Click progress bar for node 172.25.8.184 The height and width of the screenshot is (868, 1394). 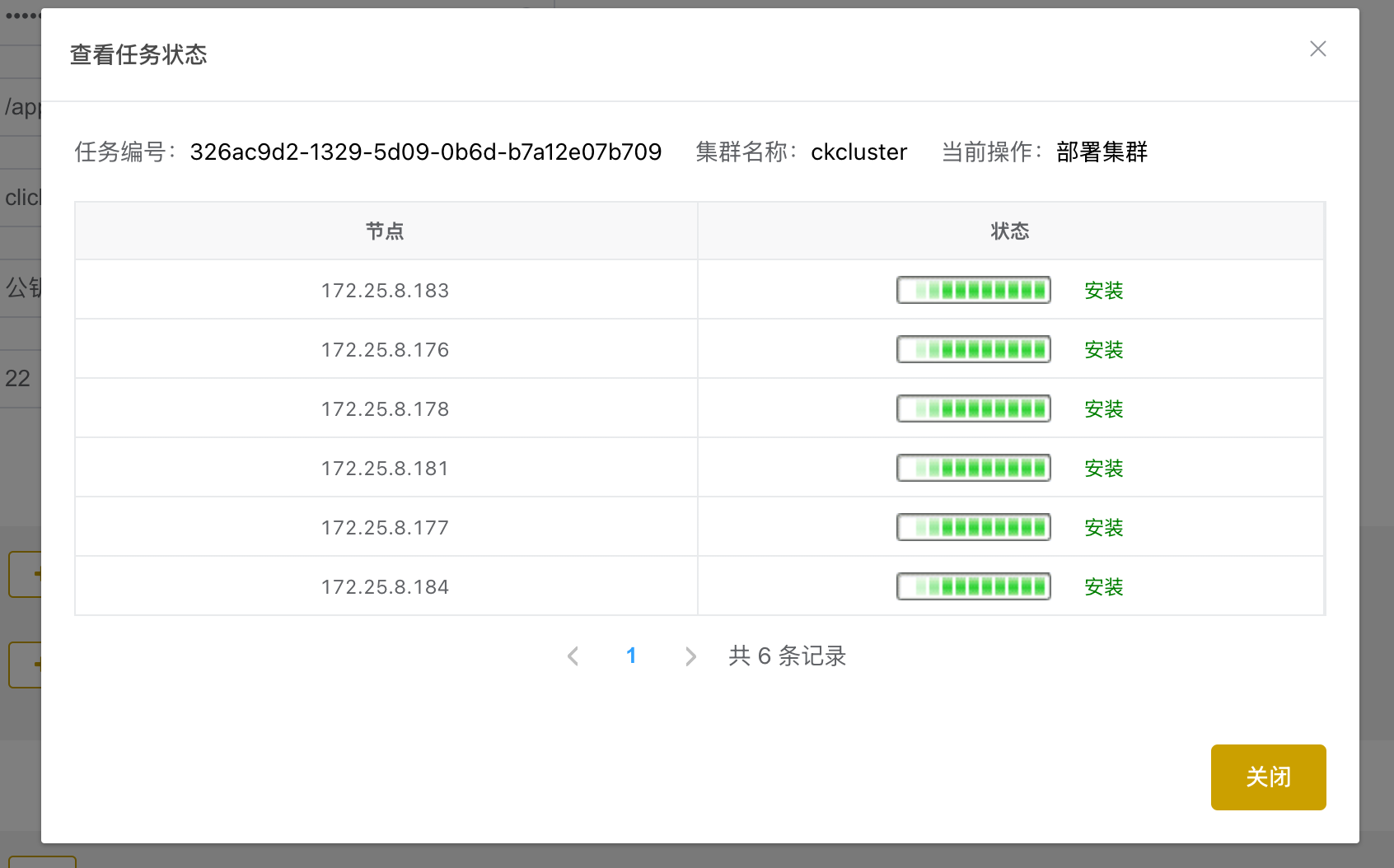pos(973,586)
